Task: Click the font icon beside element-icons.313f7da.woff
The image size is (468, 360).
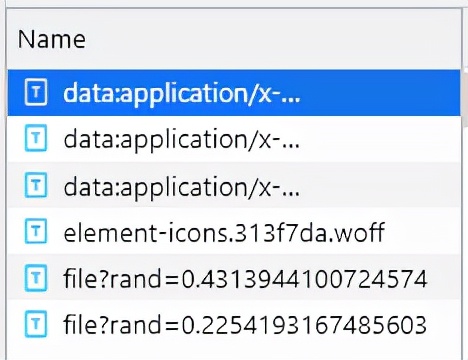Action: pos(36,231)
